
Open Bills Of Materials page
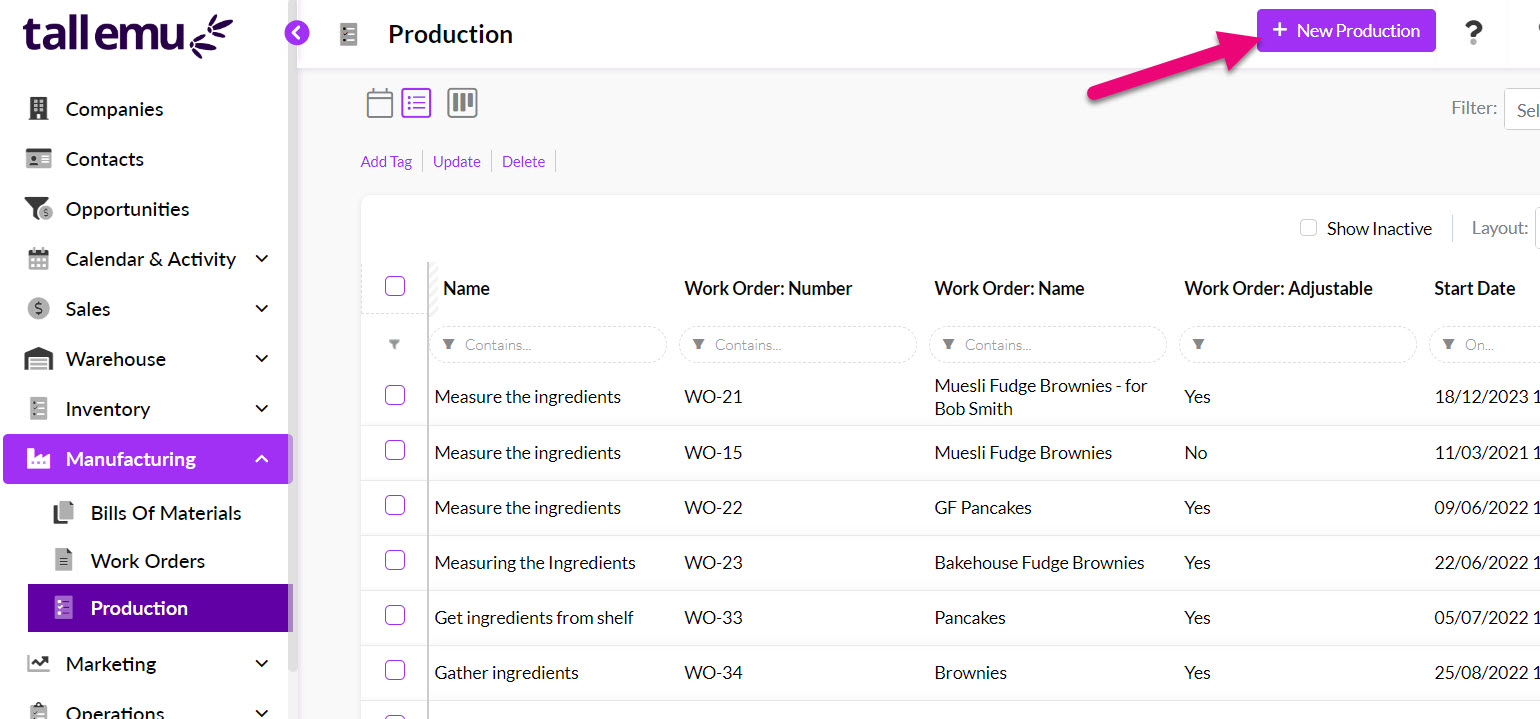click(x=165, y=513)
